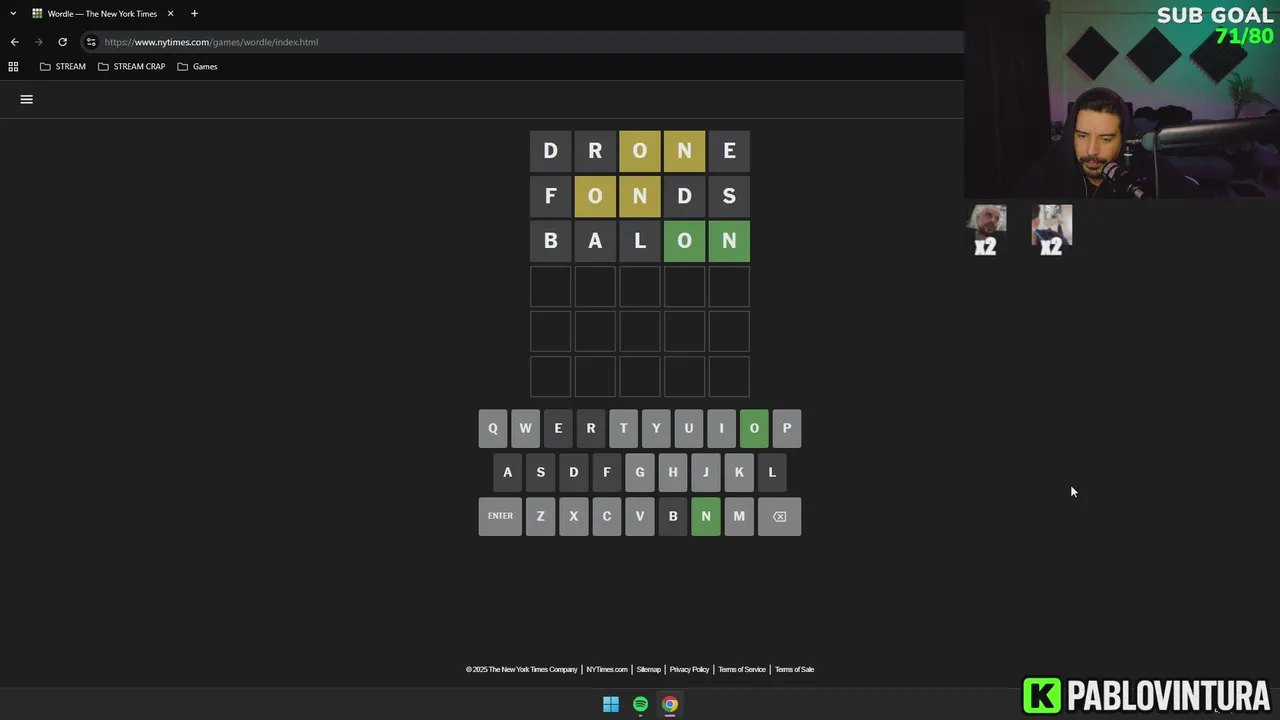Image resolution: width=1280 pixels, height=720 pixels.
Task: Open the Terms of Sale link
Action: [794, 669]
